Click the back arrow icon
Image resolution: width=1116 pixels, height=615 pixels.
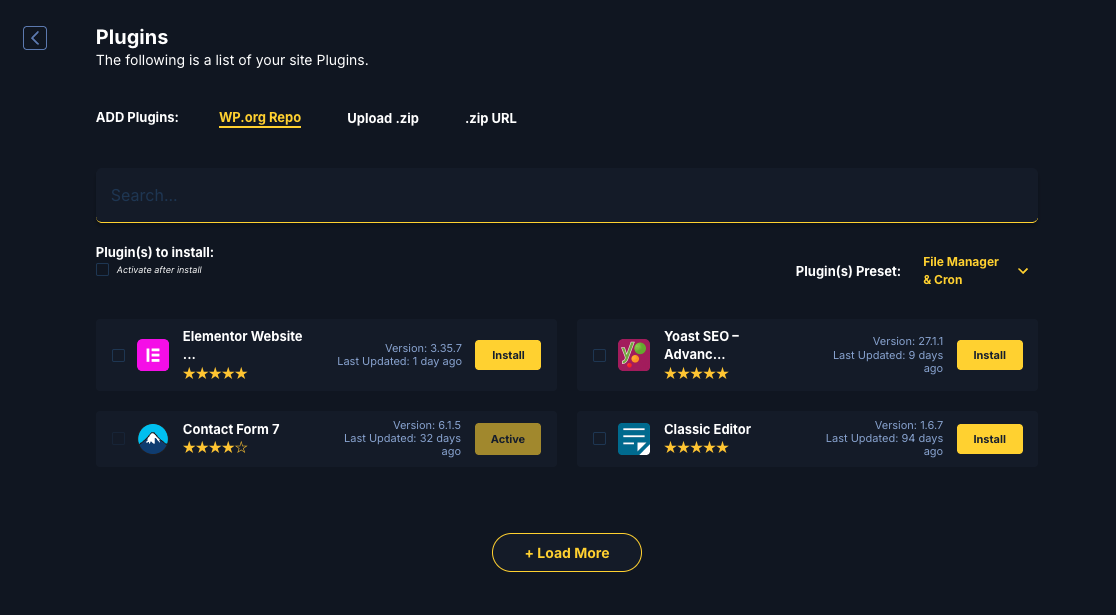(35, 38)
